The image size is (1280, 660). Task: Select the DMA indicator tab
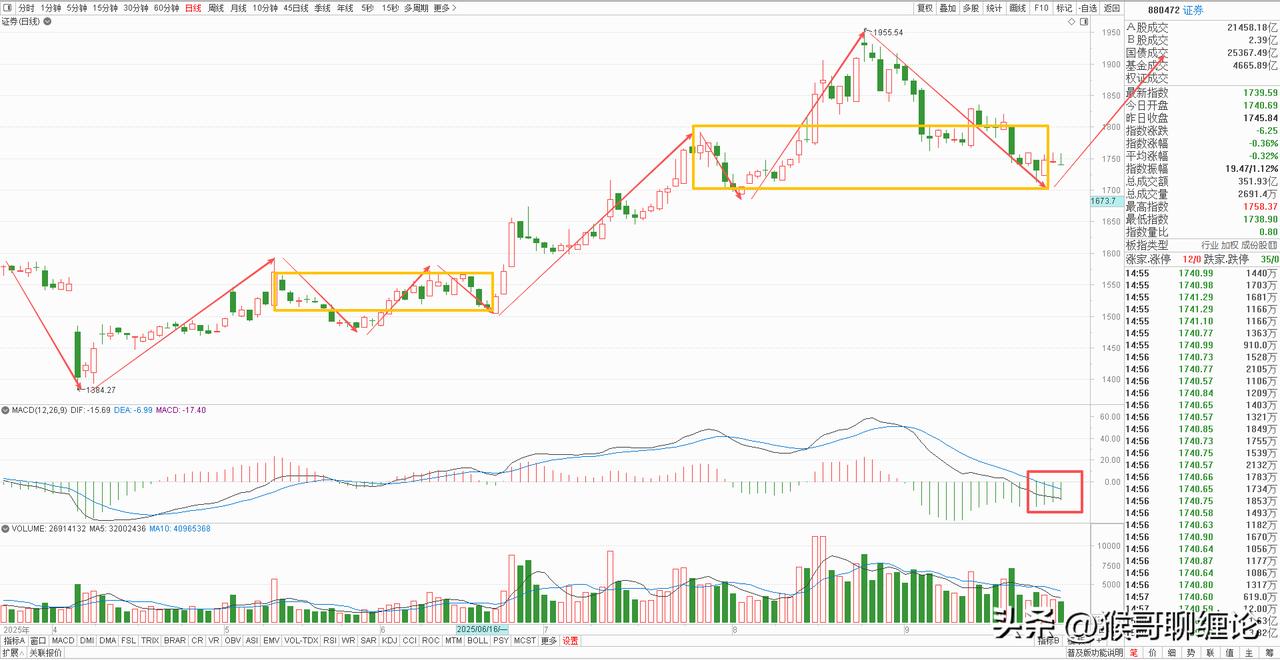pos(107,640)
